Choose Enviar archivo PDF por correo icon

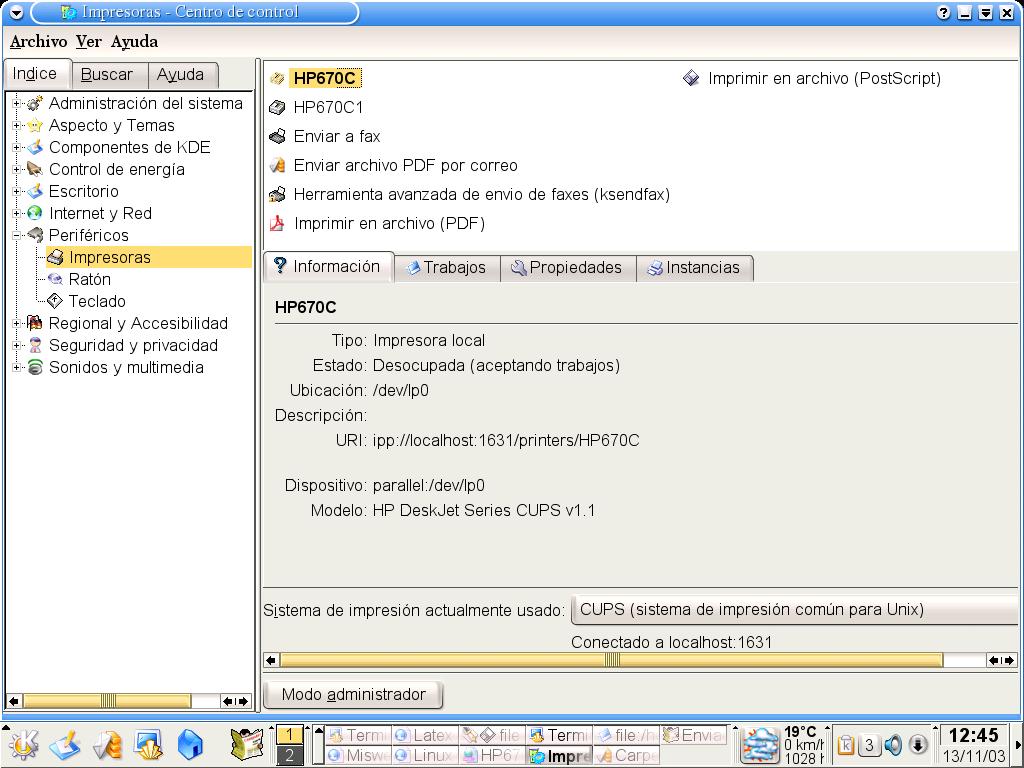(277, 165)
